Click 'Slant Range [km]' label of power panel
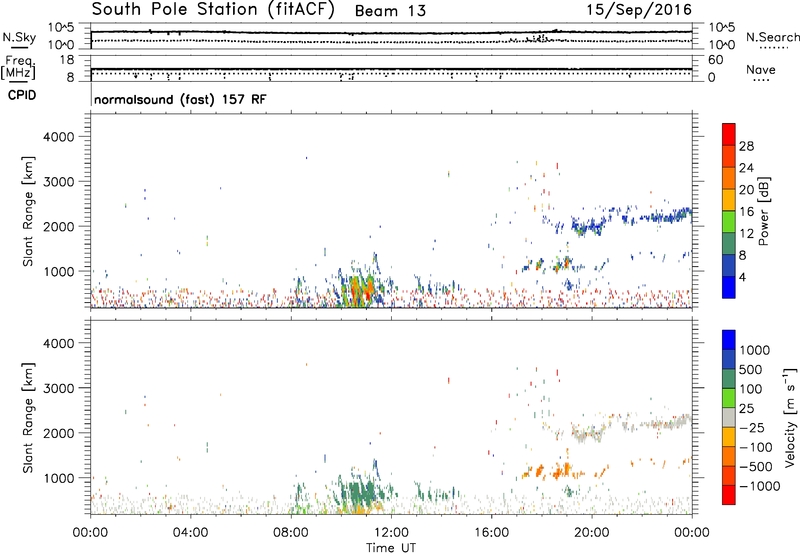 (28, 211)
